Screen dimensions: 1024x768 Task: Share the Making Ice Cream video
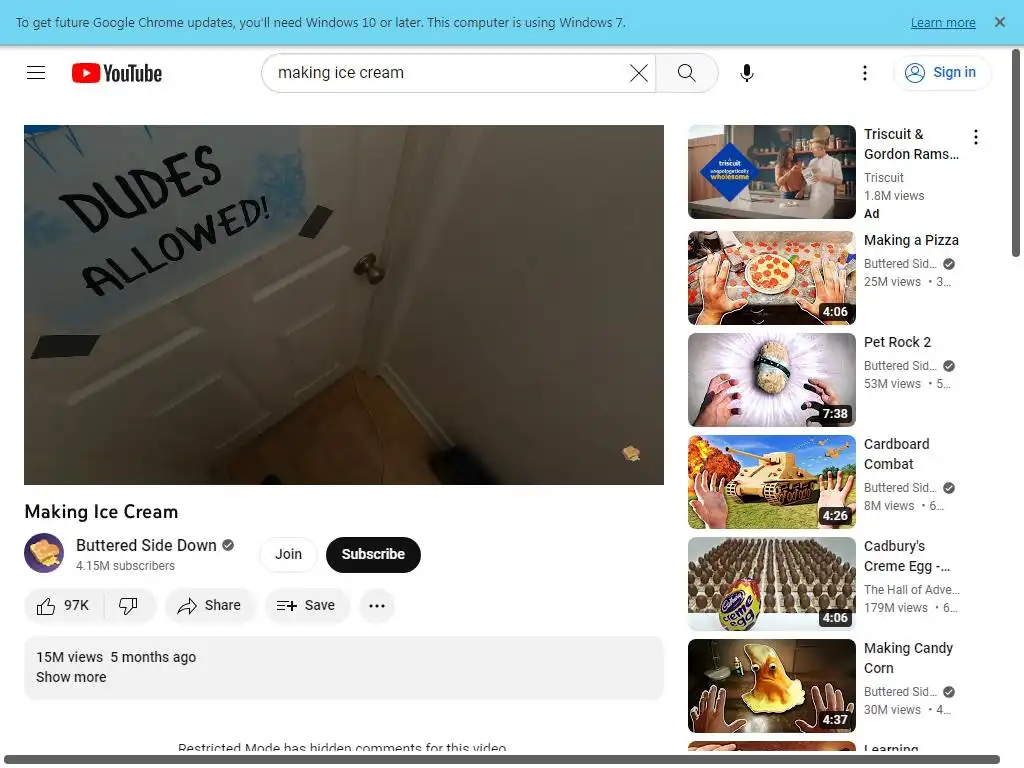coord(210,606)
